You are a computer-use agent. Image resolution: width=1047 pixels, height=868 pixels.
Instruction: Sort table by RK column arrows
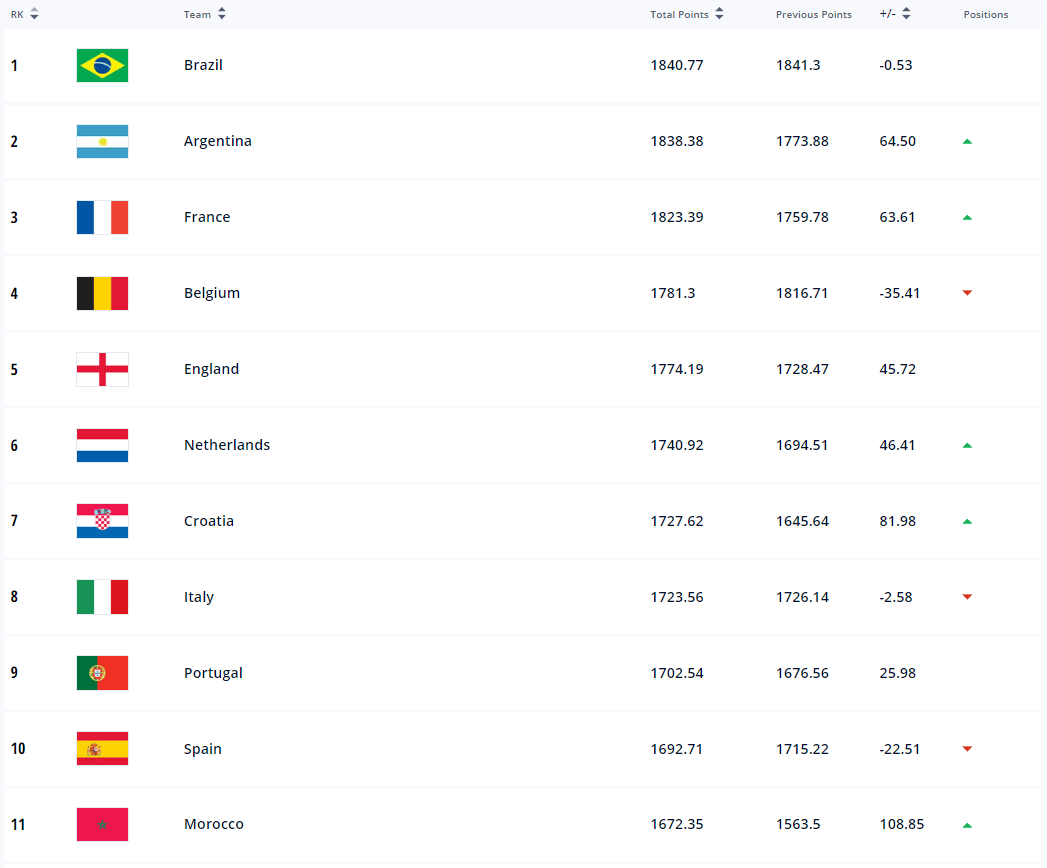(x=35, y=14)
